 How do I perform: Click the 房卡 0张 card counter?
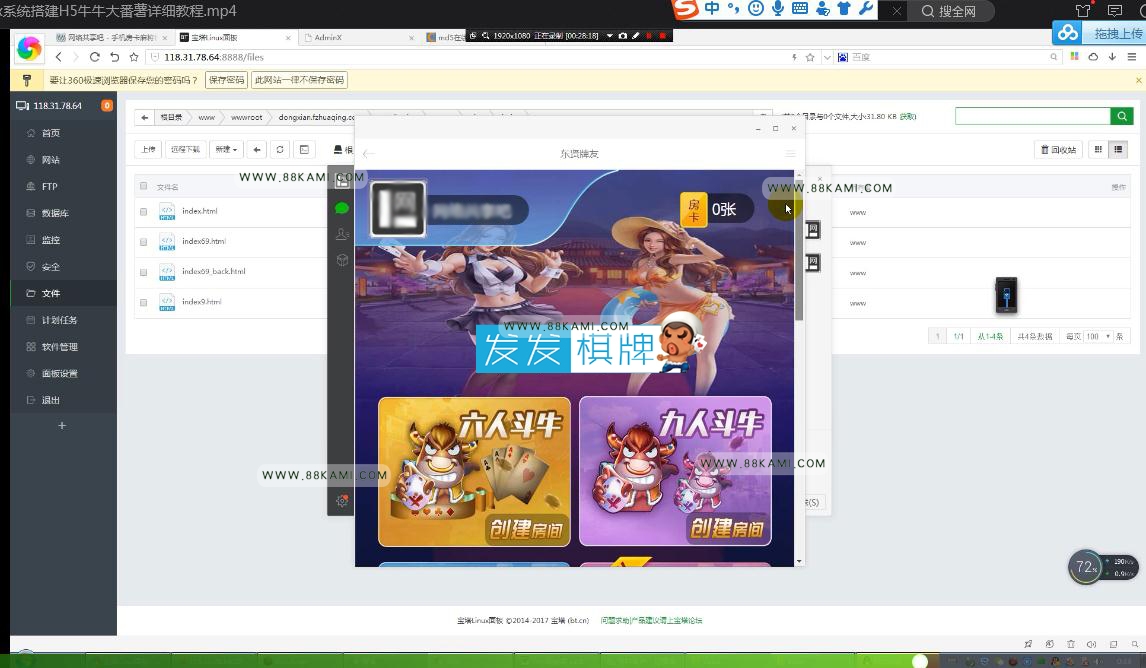point(716,210)
